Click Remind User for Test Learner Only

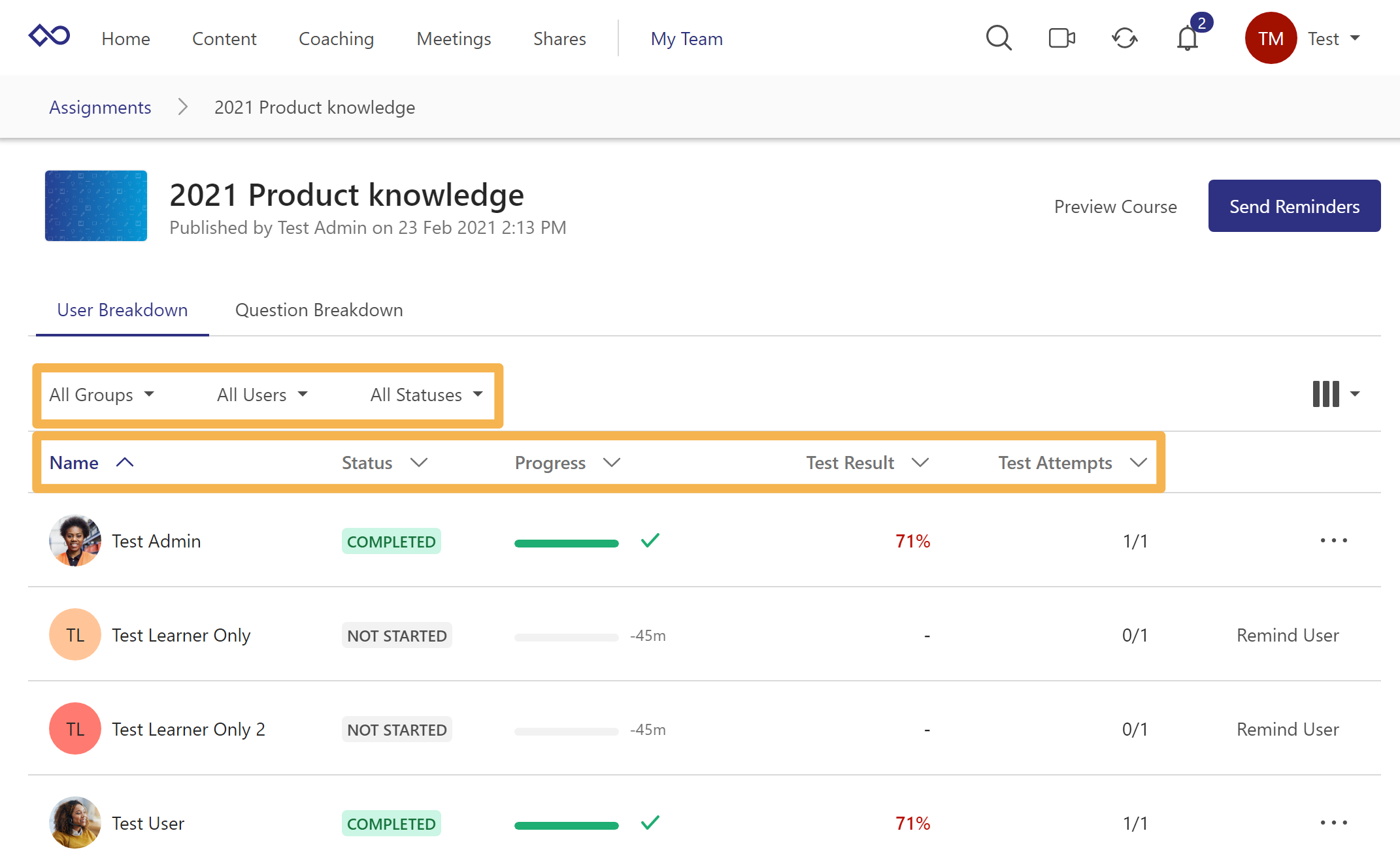1288,634
